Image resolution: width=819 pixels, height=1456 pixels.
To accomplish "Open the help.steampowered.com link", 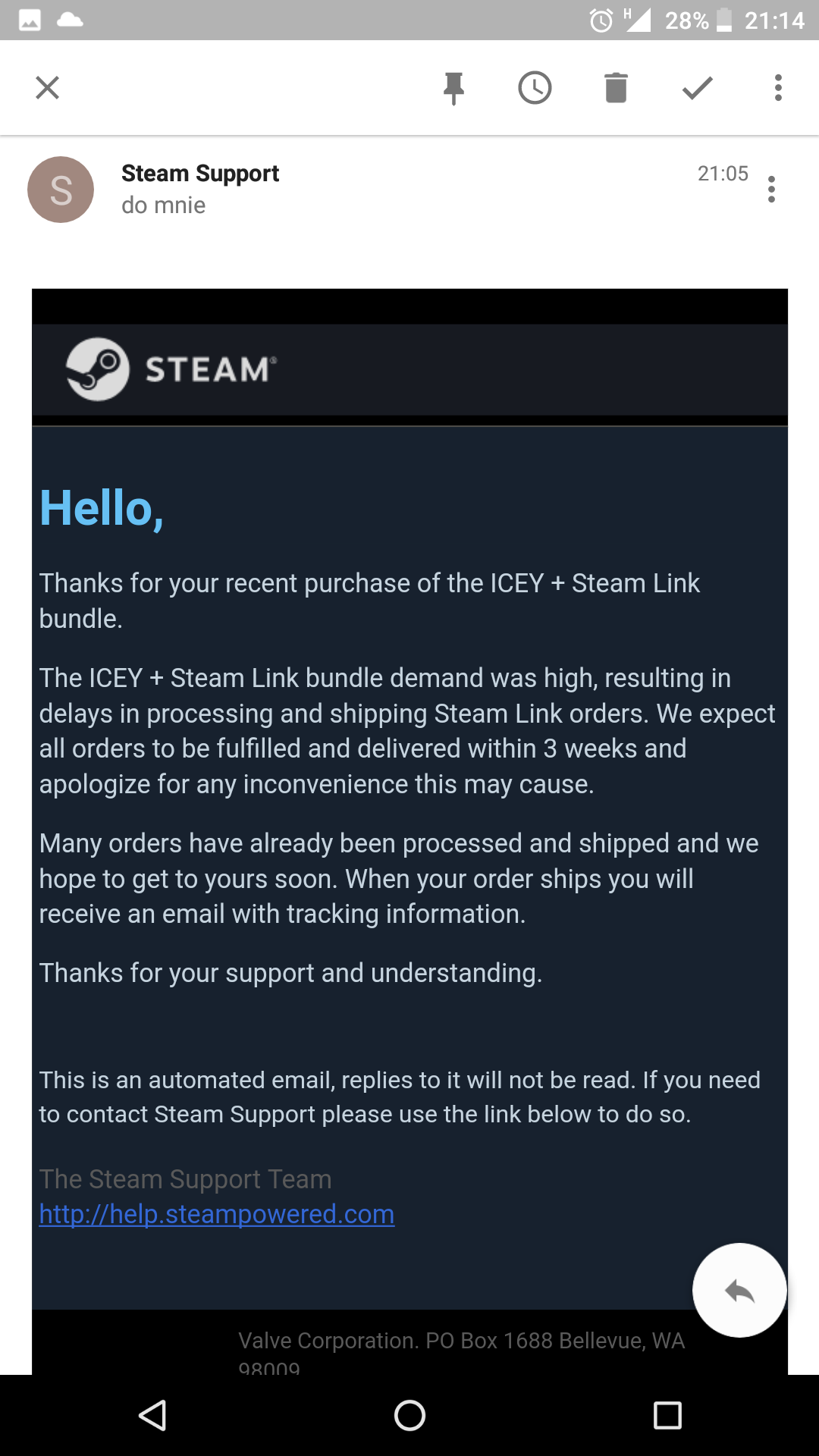I will pyautogui.click(x=217, y=1214).
